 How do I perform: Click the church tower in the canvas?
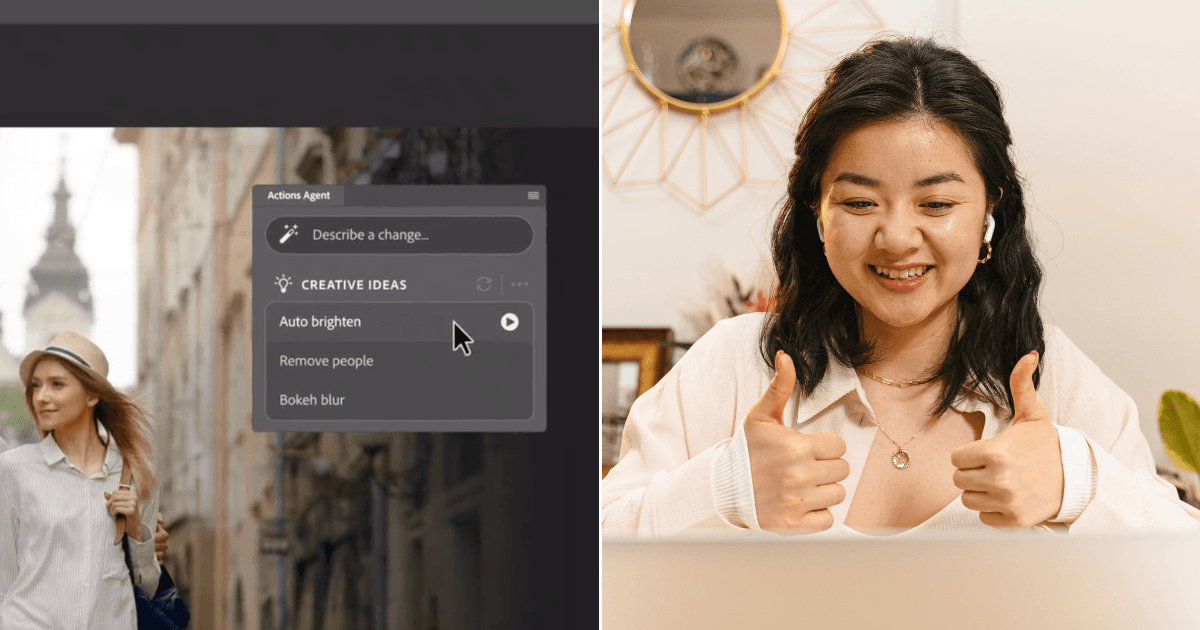tap(58, 260)
